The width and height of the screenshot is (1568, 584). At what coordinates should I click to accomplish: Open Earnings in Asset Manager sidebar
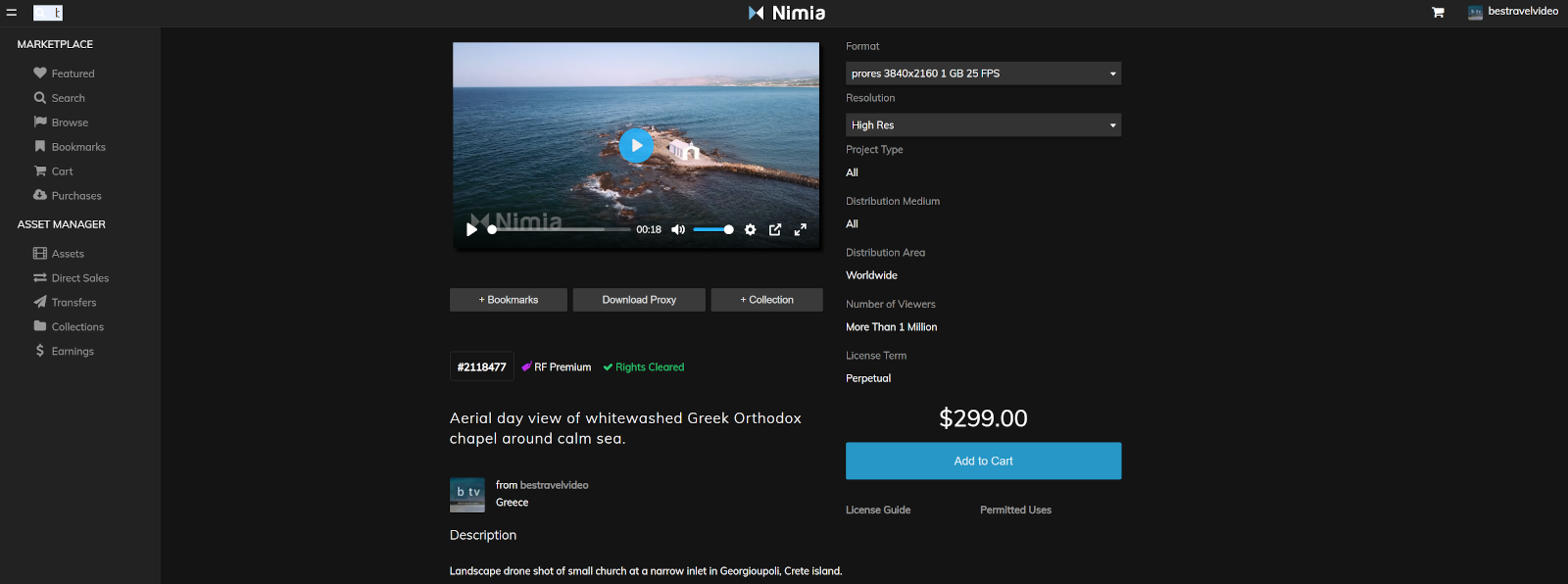coord(73,351)
